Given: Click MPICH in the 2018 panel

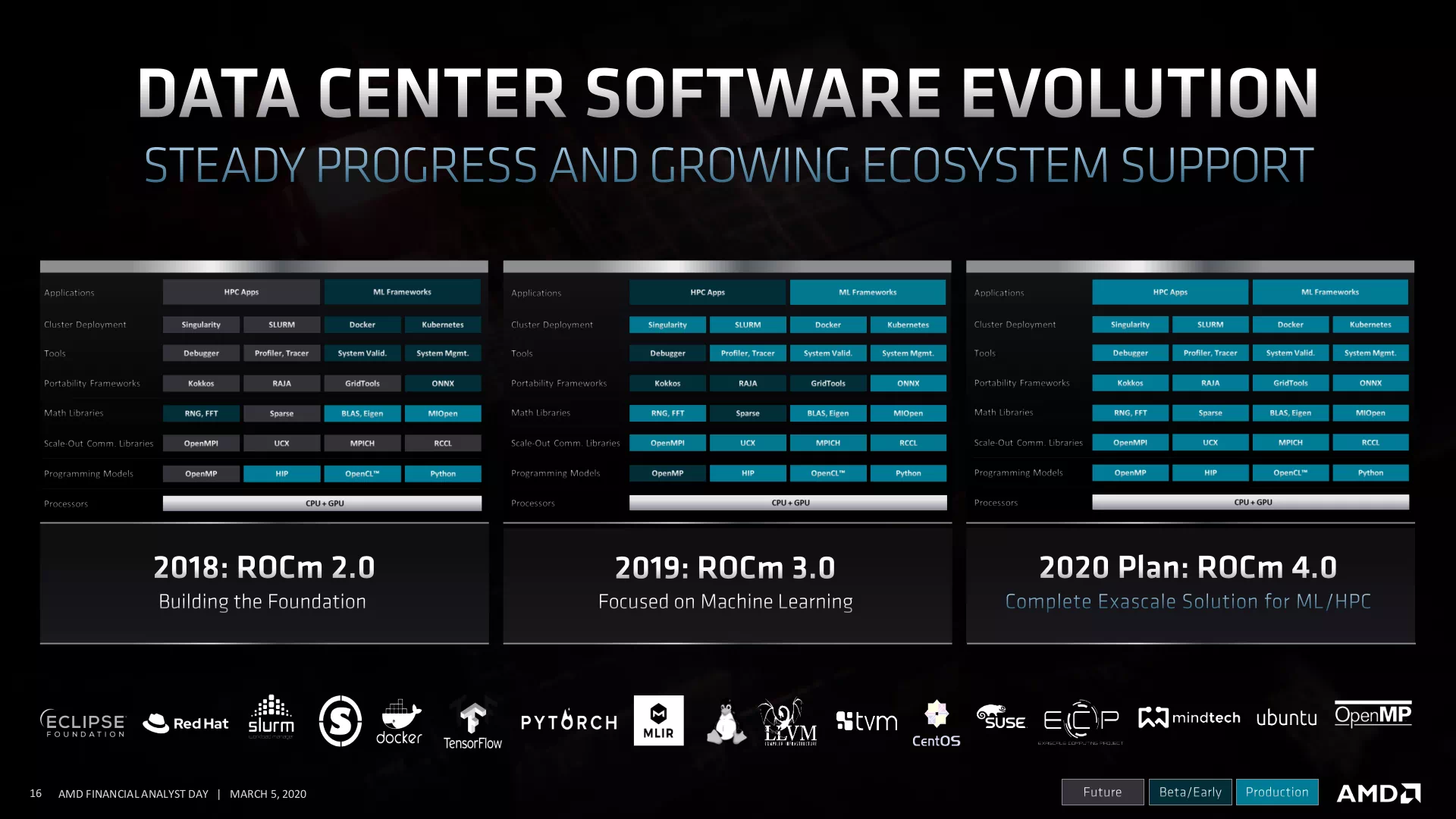Looking at the screenshot, I should 362,443.
